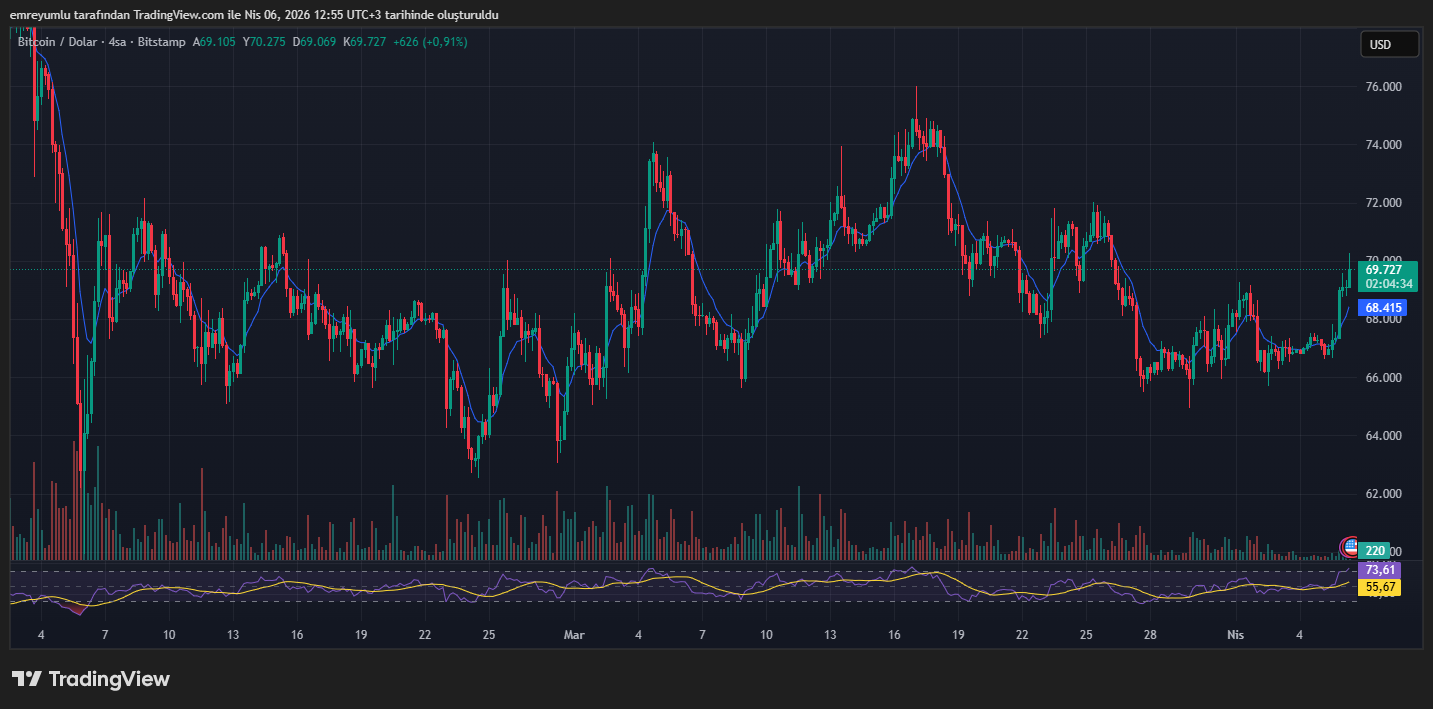Click the TradingView logo icon
The width and height of the screenshot is (1433, 709).
pyautogui.click(x=26, y=679)
